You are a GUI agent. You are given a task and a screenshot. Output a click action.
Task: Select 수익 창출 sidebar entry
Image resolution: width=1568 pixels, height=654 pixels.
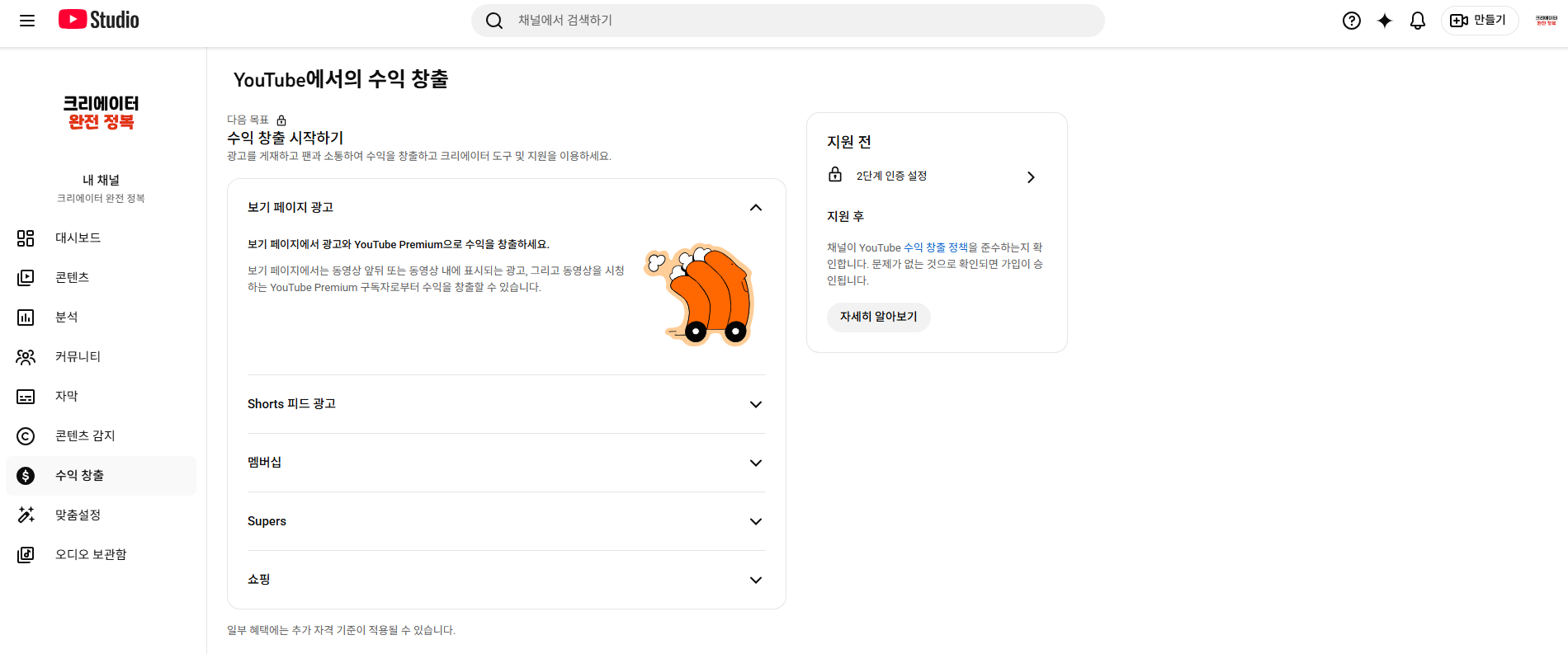click(x=101, y=476)
